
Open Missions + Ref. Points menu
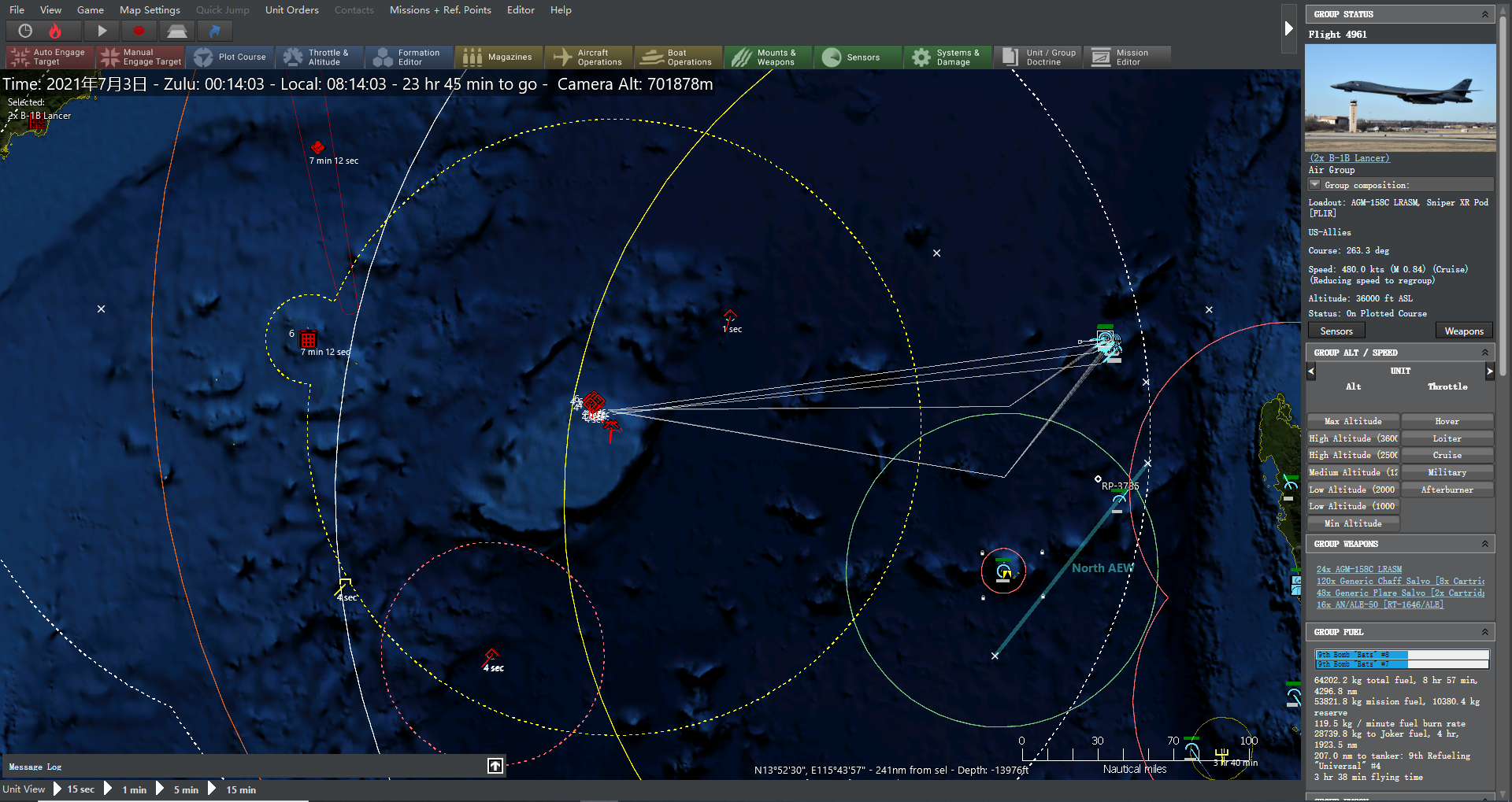click(x=440, y=10)
